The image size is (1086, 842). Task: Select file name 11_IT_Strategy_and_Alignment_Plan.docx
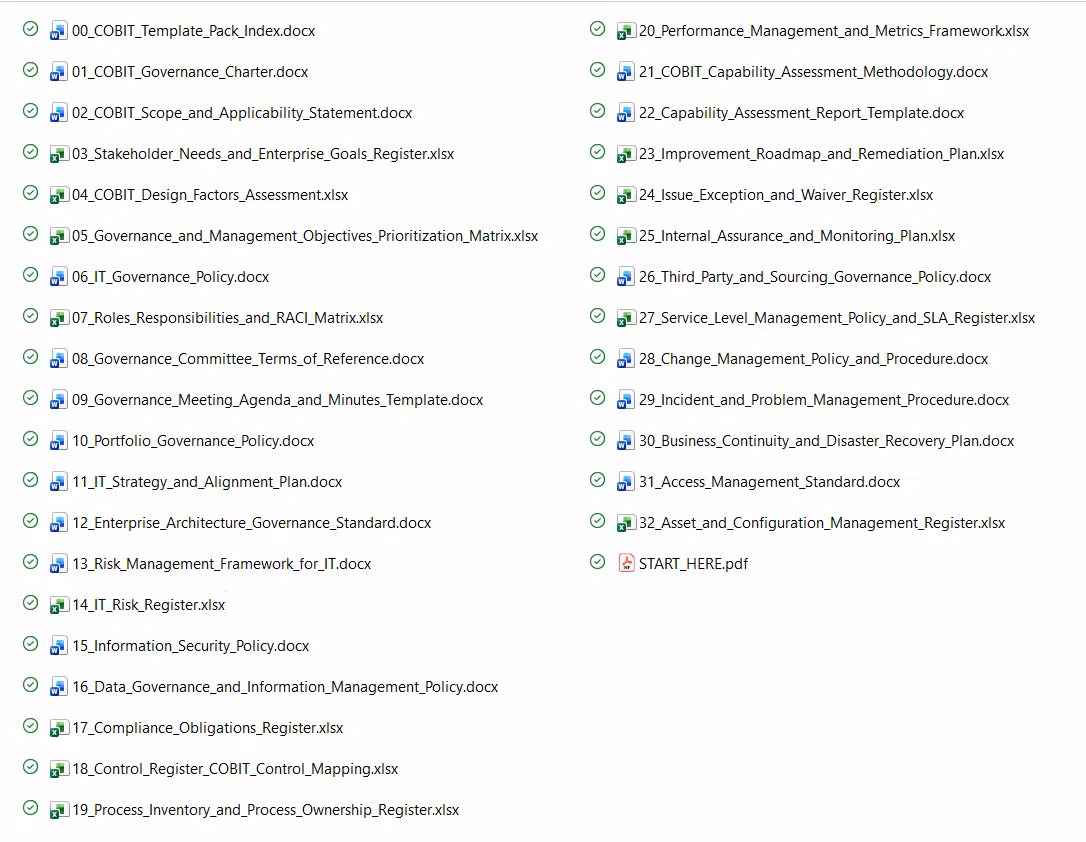pyautogui.click(x=207, y=482)
